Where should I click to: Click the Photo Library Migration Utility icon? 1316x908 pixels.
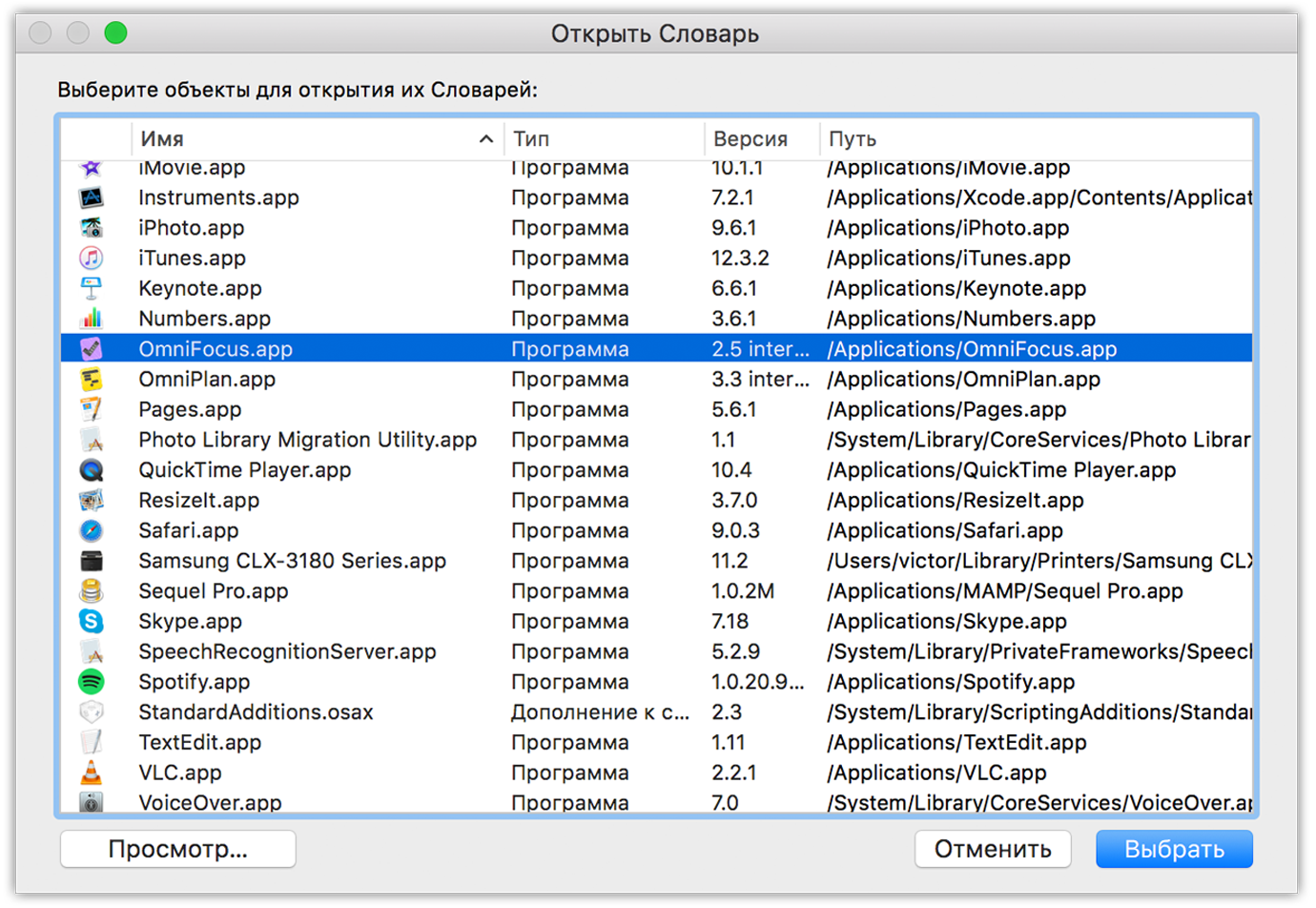tap(92, 440)
